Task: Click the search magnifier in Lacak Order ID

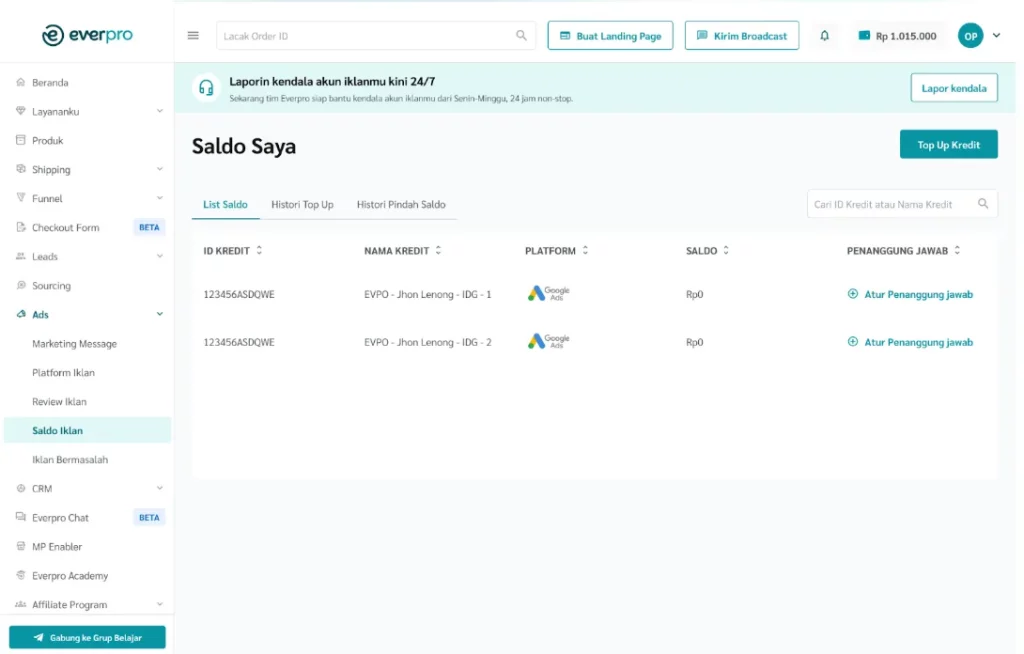Action: coord(521,36)
